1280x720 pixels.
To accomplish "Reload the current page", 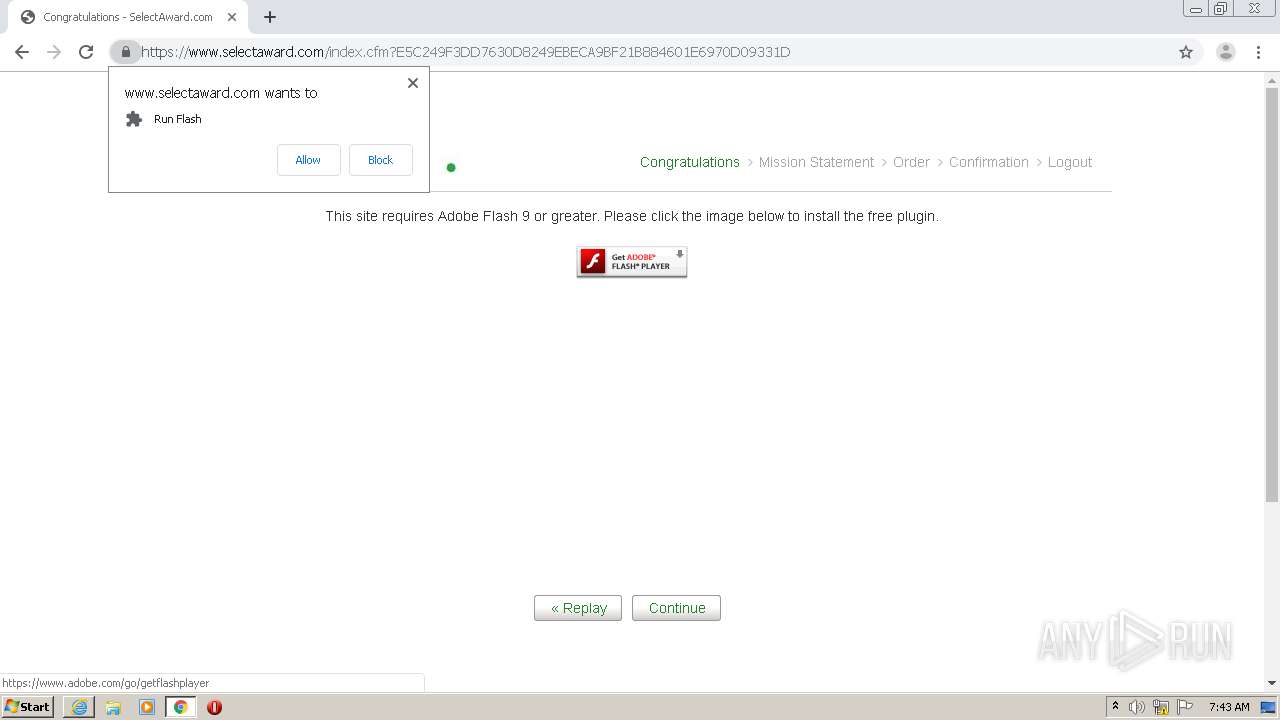I will [86, 52].
